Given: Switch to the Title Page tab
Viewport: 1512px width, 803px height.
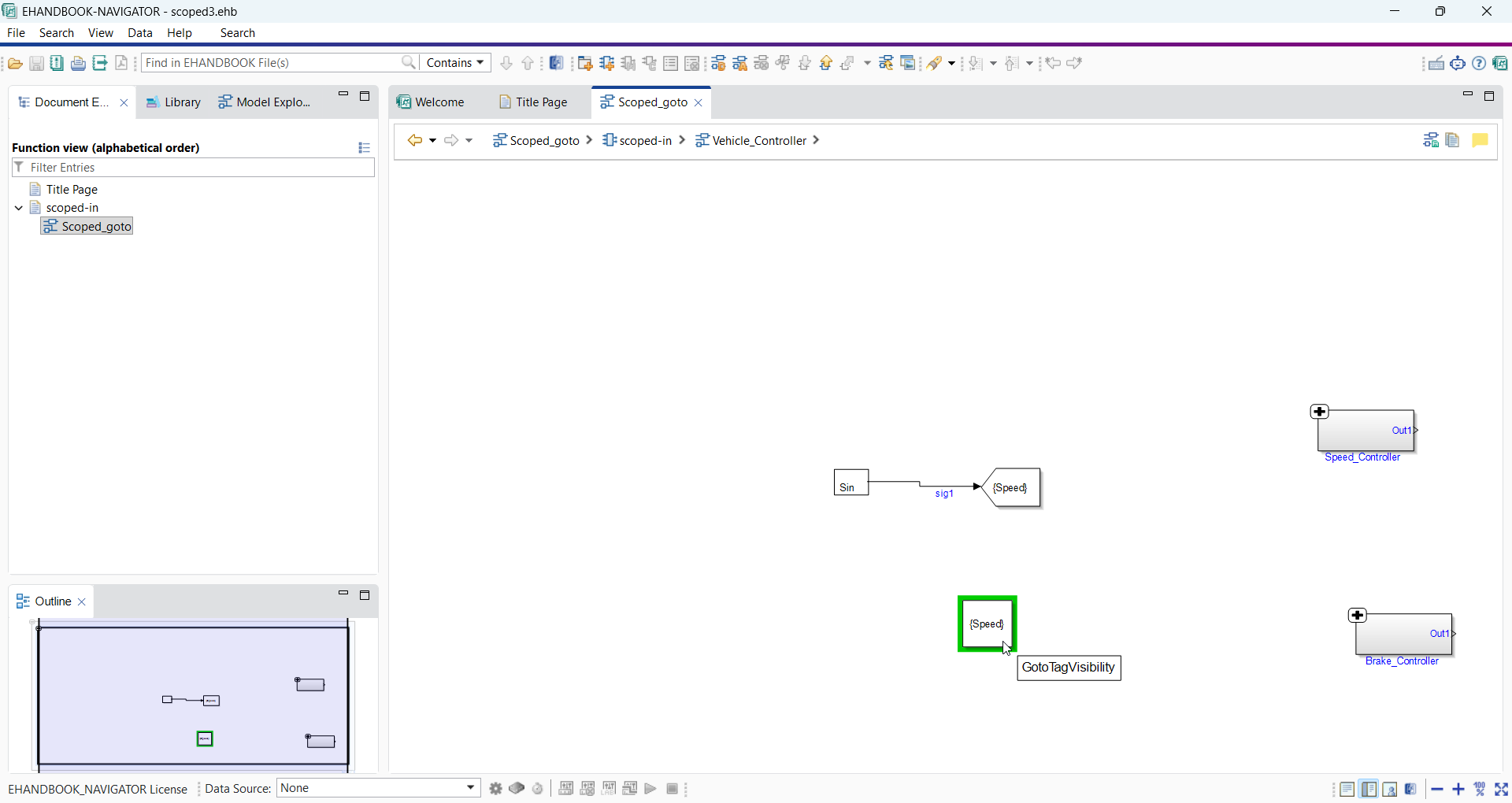Looking at the screenshot, I should click(x=533, y=102).
